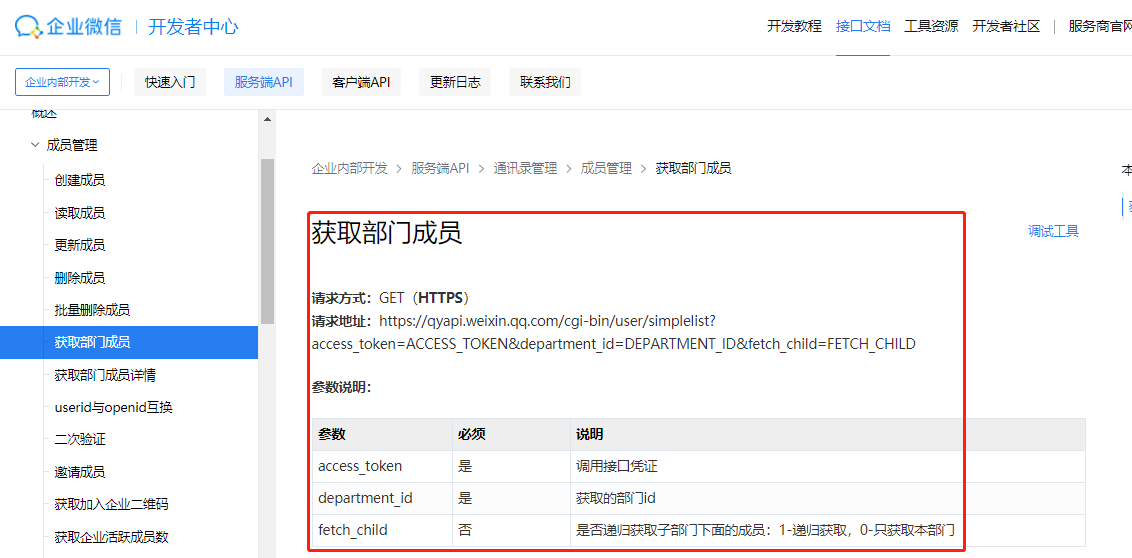Click the fetch_child parameter cell
Screen dimensions: 1132x558
(383, 530)
